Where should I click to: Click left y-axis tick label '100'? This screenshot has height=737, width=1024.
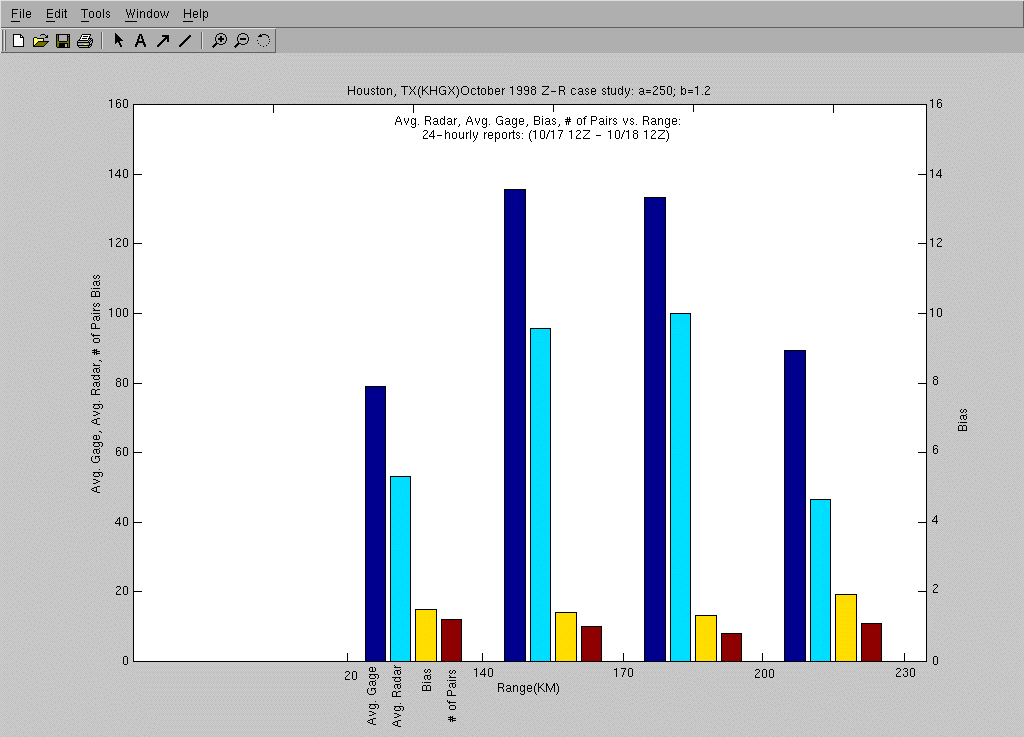[x=118, y=313]
